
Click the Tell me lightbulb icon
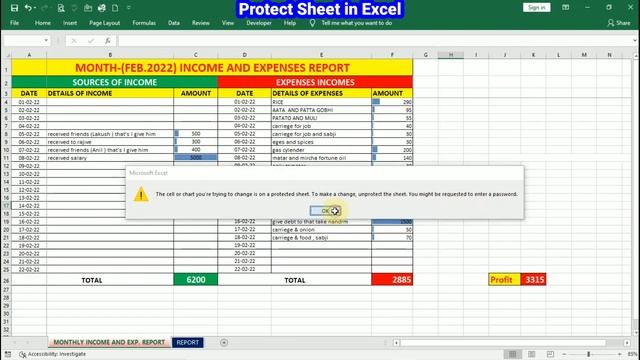pos(312,23)
